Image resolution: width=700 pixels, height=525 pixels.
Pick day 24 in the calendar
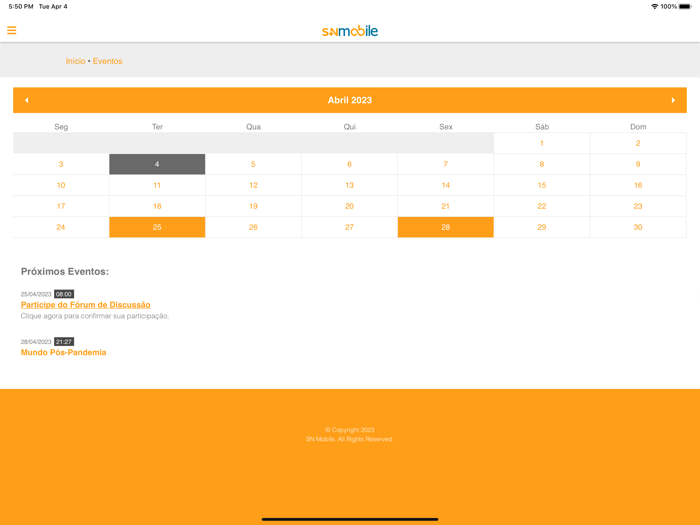point(61,227)
